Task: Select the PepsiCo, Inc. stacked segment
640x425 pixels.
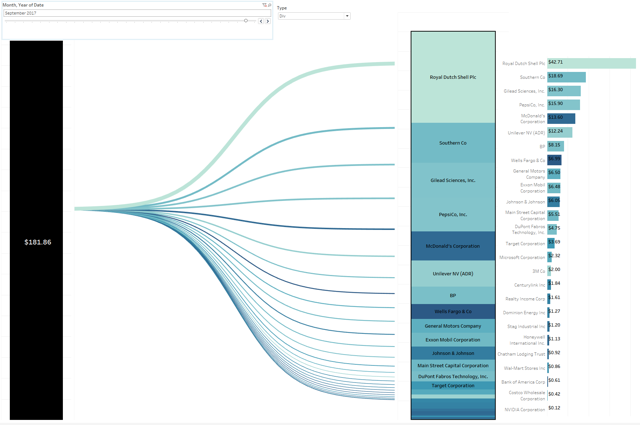Action: pos(453,214)
